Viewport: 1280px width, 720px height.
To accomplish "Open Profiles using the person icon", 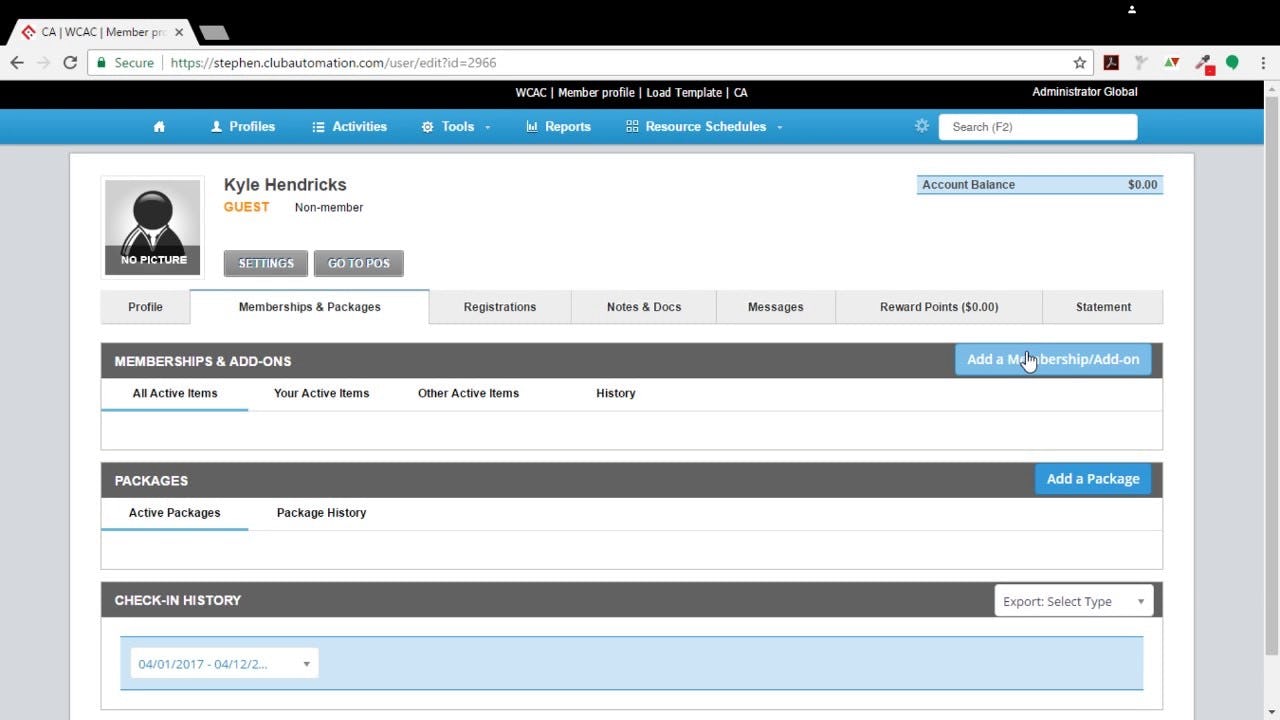I will pyautogui.click(x=217, y=126).
